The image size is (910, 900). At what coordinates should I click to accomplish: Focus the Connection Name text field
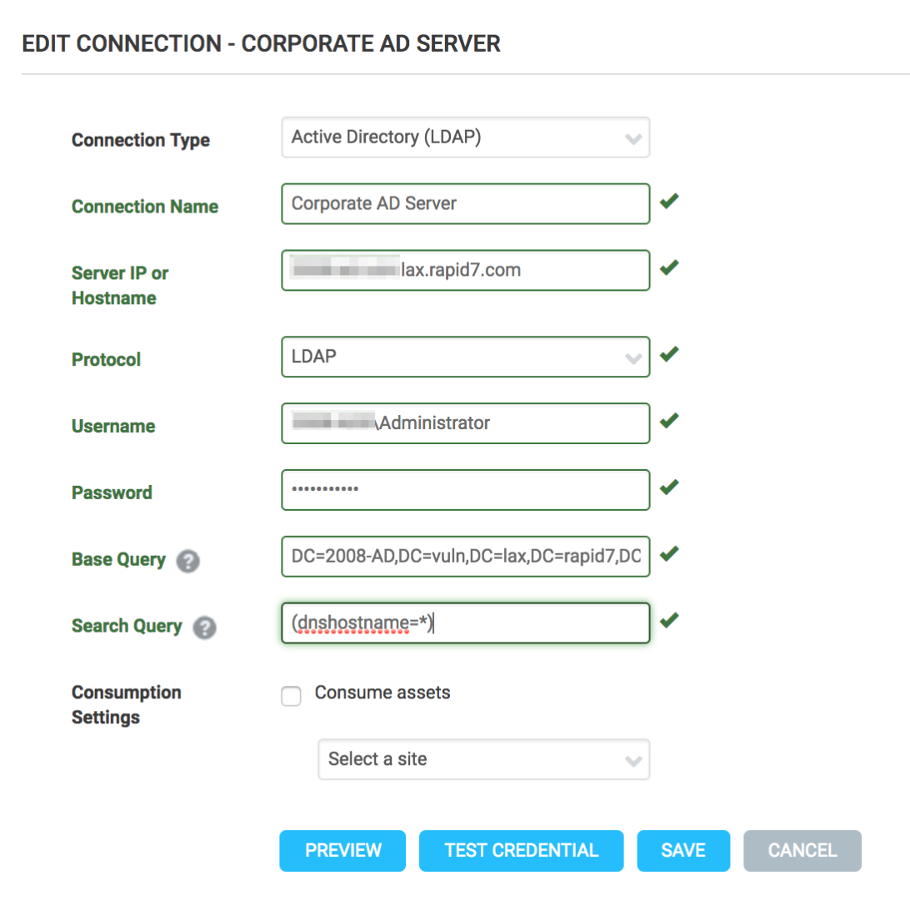click(x=465, y=204)
